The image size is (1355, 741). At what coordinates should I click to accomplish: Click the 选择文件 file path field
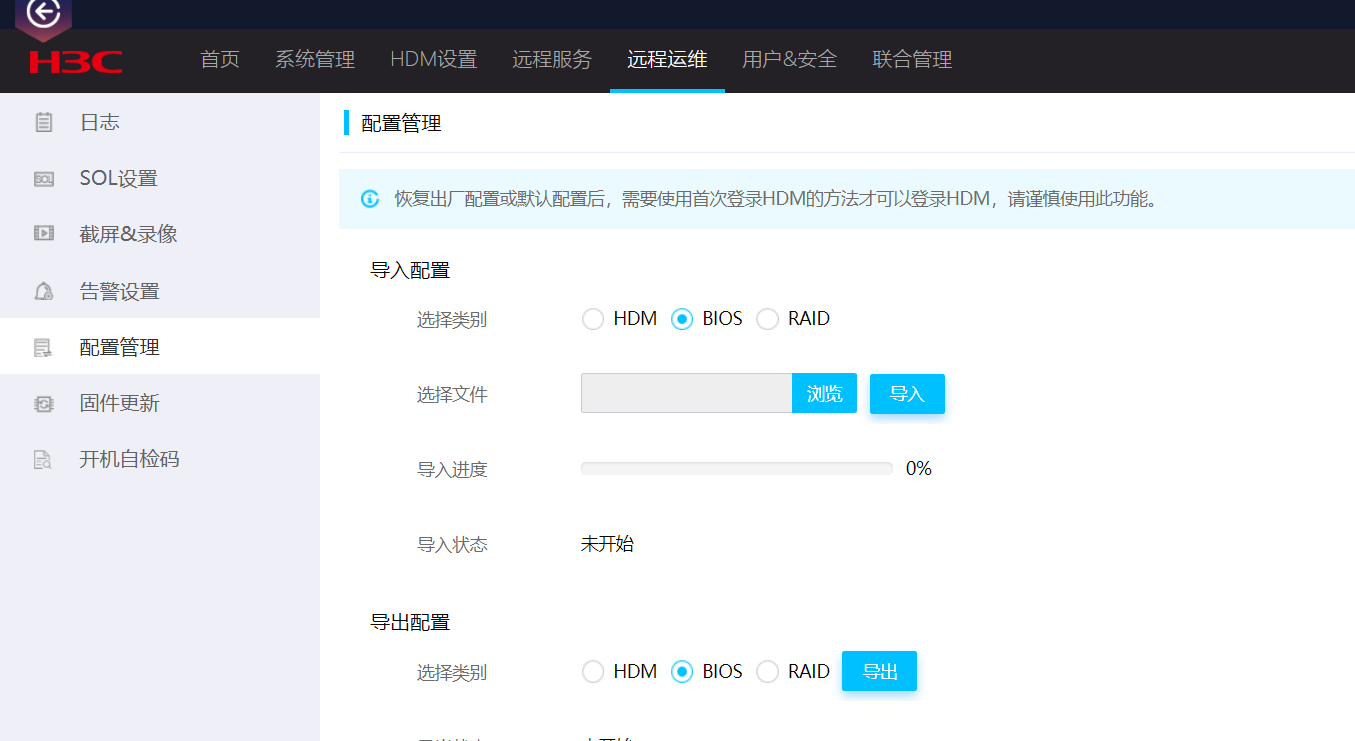pyautogui.click(x=686, y=394)
